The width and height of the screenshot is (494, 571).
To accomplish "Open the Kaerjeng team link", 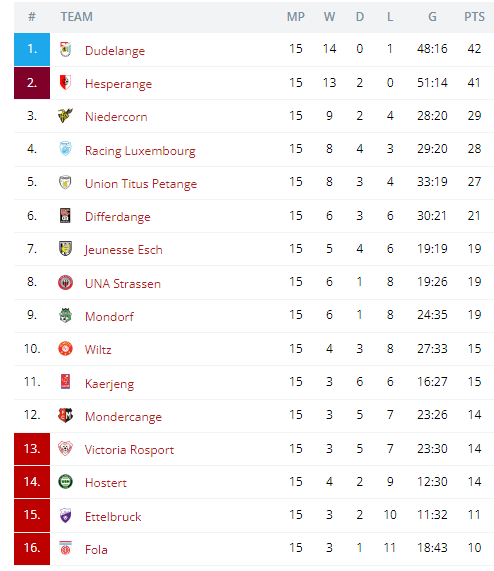I will pyautogui.click(x=109, y=383).
